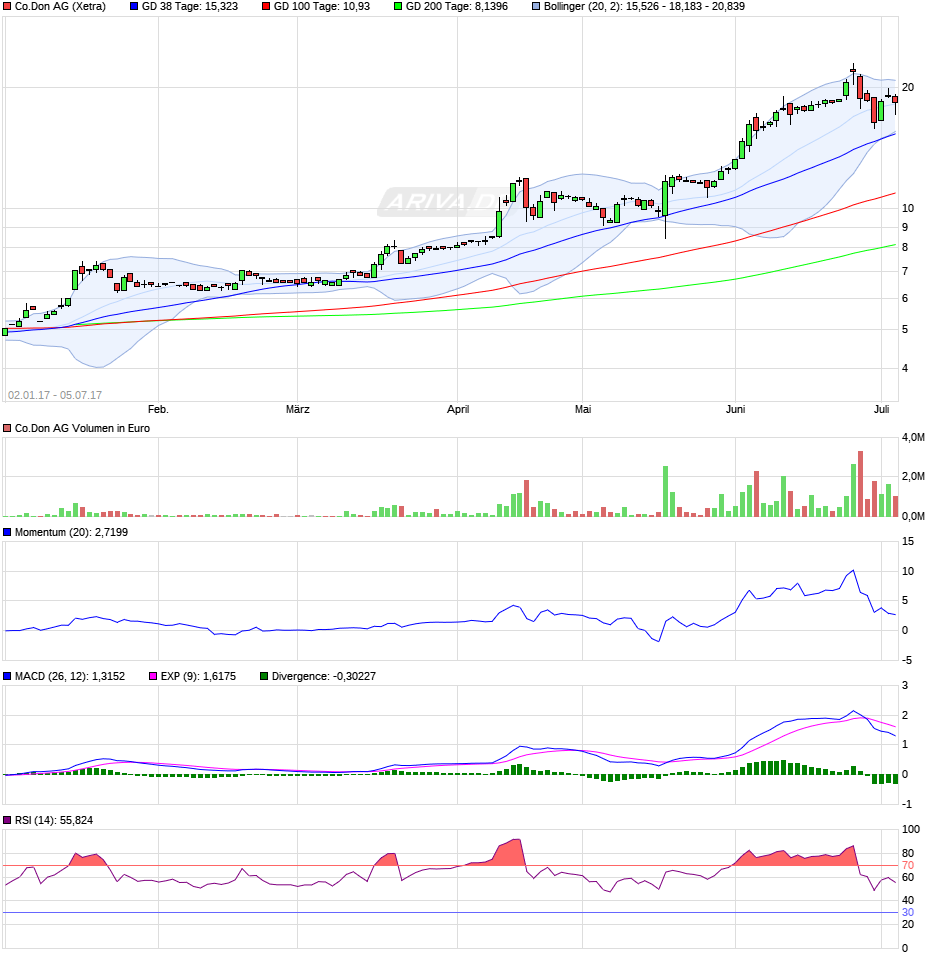The image size is (940, 958).
Task: Click the blue RSI threshold label 30
Action: pos(908,913)
